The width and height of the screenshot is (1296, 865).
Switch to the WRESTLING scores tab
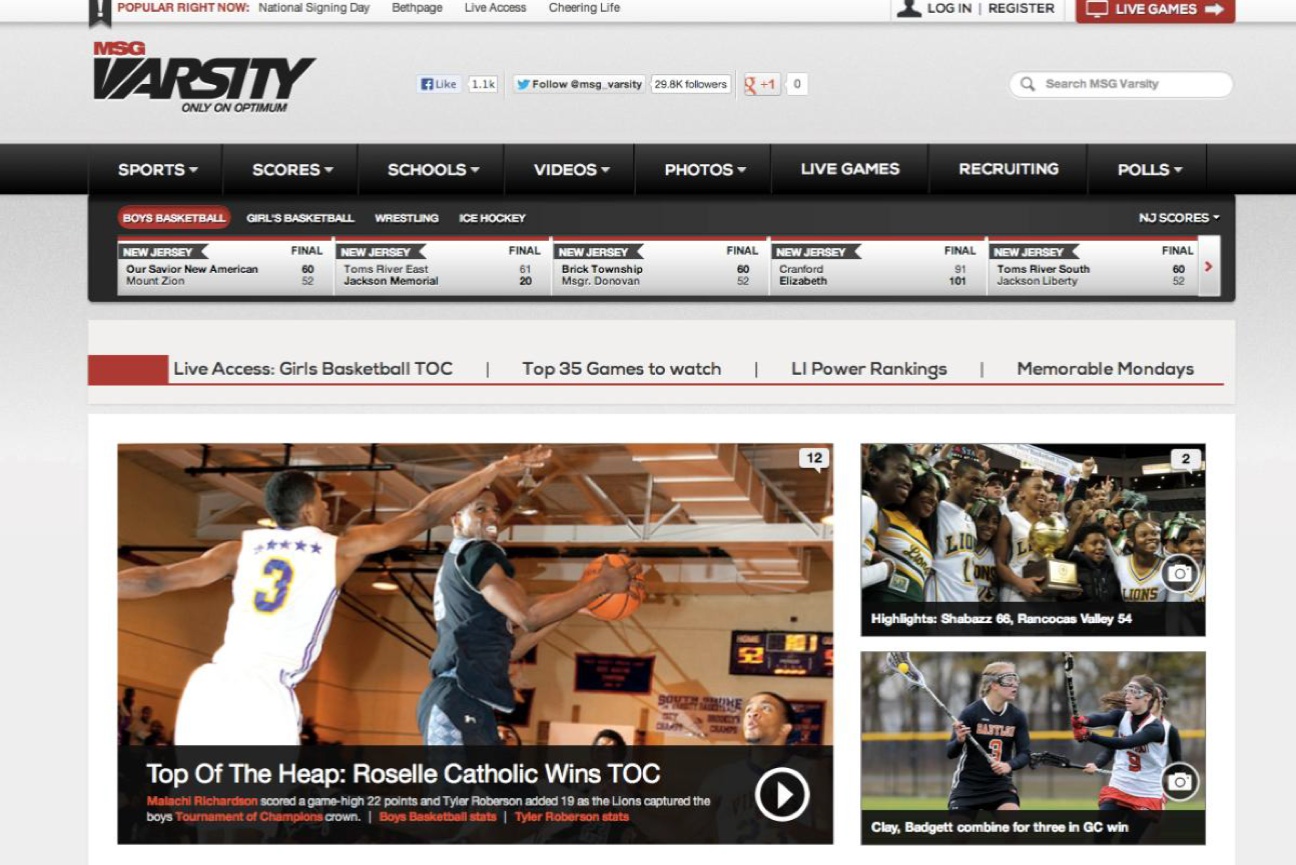pos(404,216)
